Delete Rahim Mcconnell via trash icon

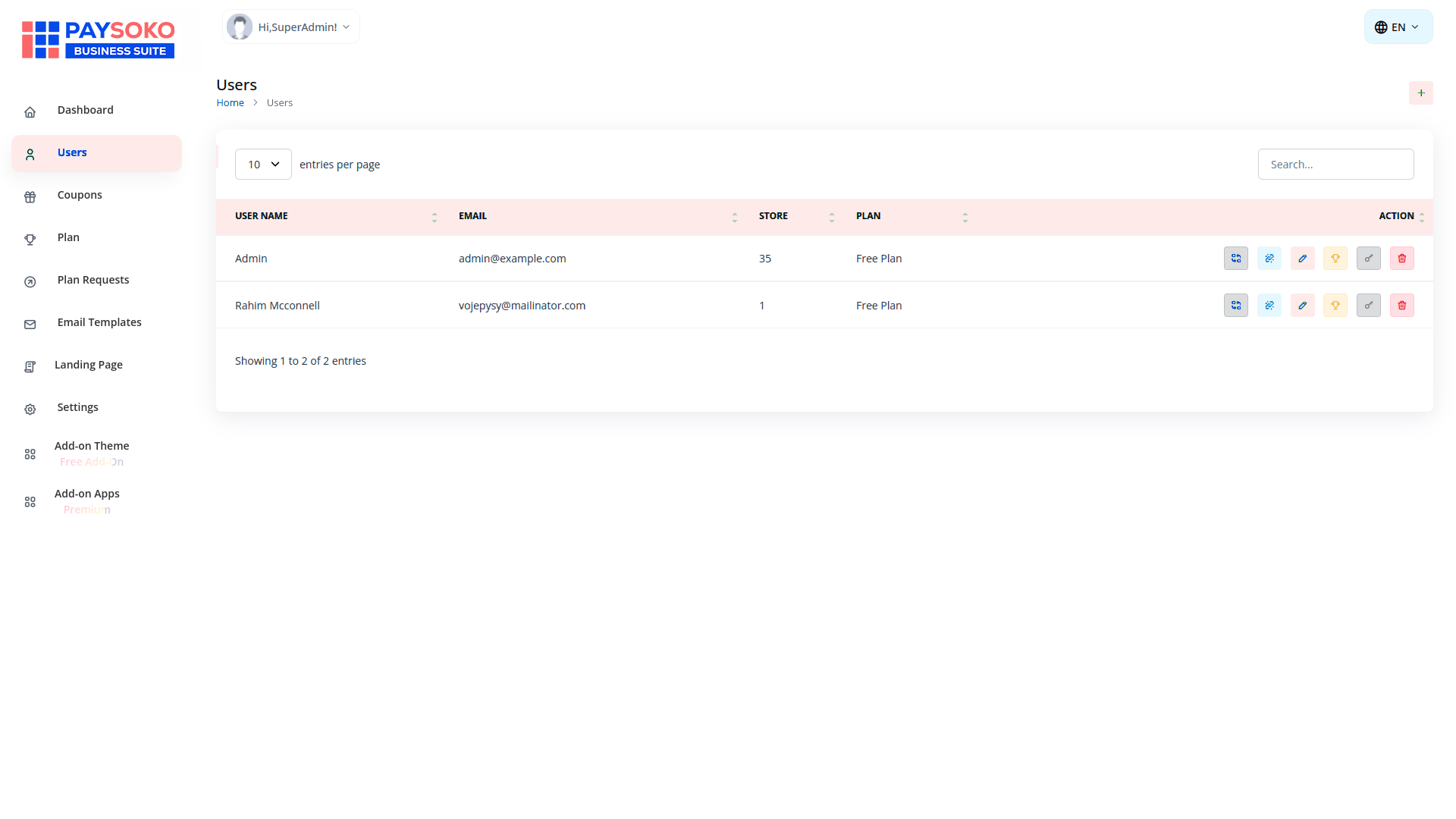click(x=1401, y=306)
